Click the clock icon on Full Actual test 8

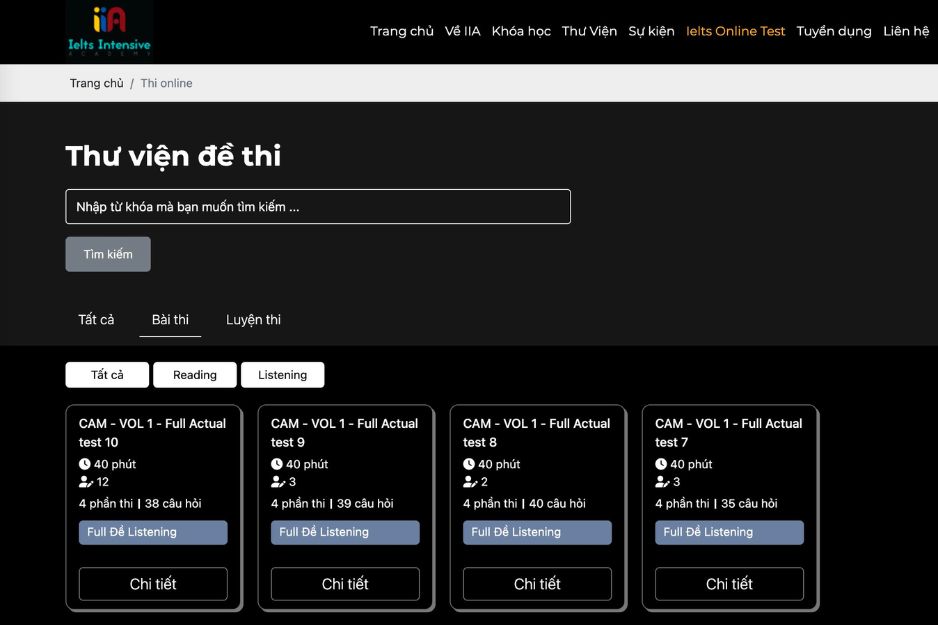click(467, 463)
